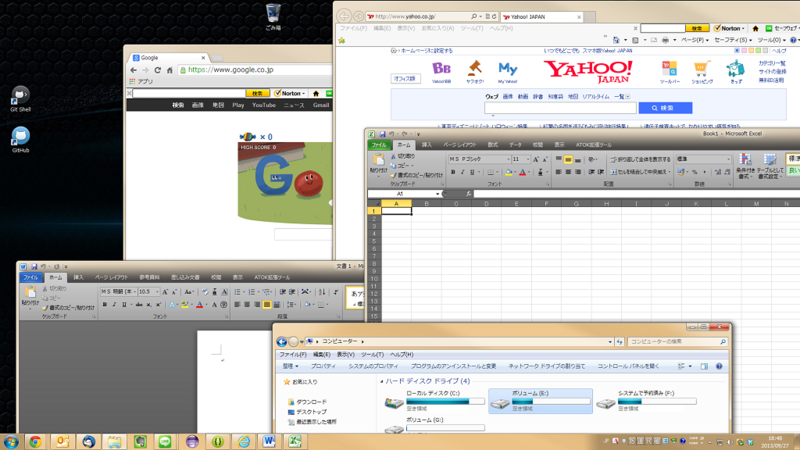Click the Internet Explorer taskbar icon

tap(244, 441)
